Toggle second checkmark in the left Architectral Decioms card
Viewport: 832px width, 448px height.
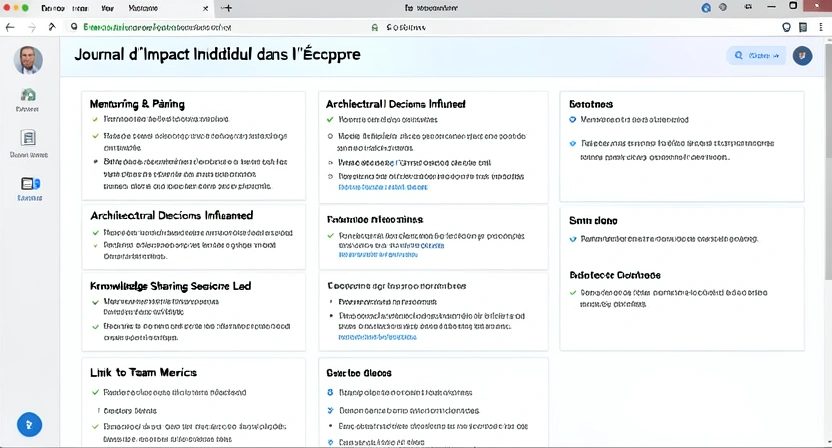tap(96, 245)
